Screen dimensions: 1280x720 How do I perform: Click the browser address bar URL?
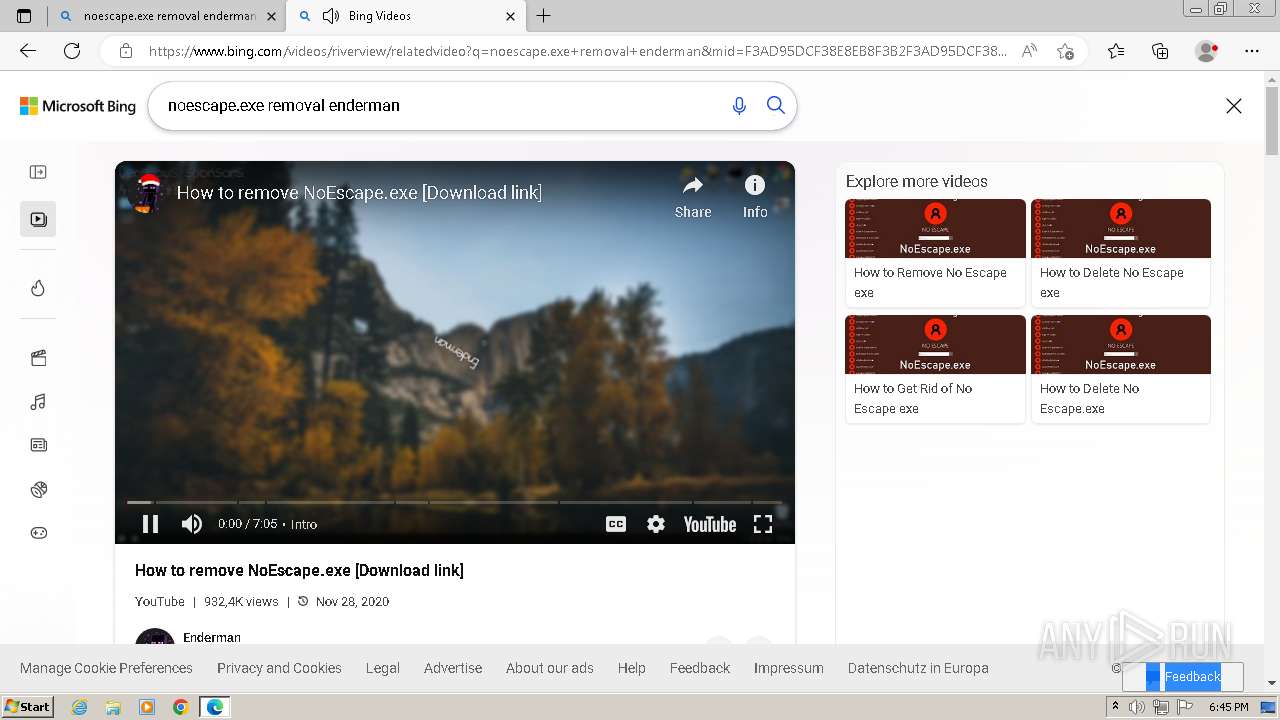pyautogui.click(x=577, y=51)
